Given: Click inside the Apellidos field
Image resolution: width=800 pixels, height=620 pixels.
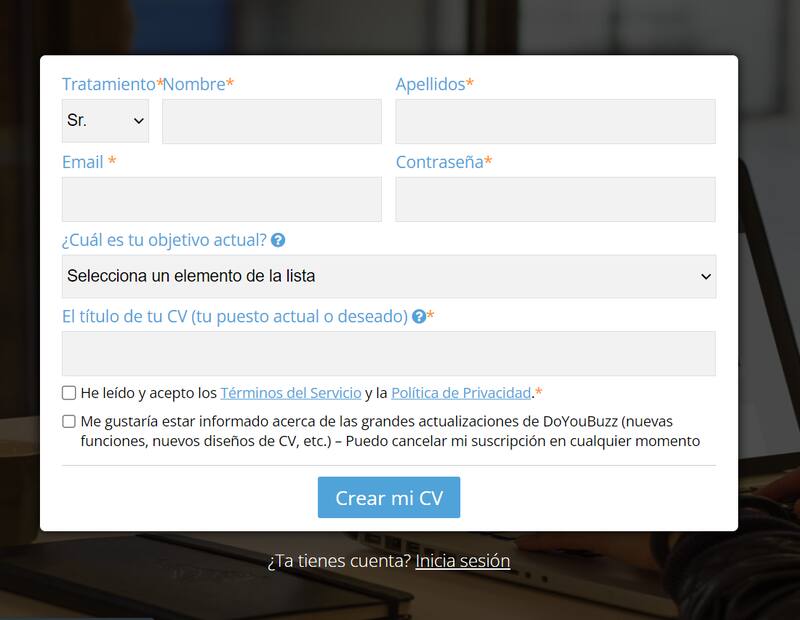Looking at the screenshot, I should click(554, 120).
